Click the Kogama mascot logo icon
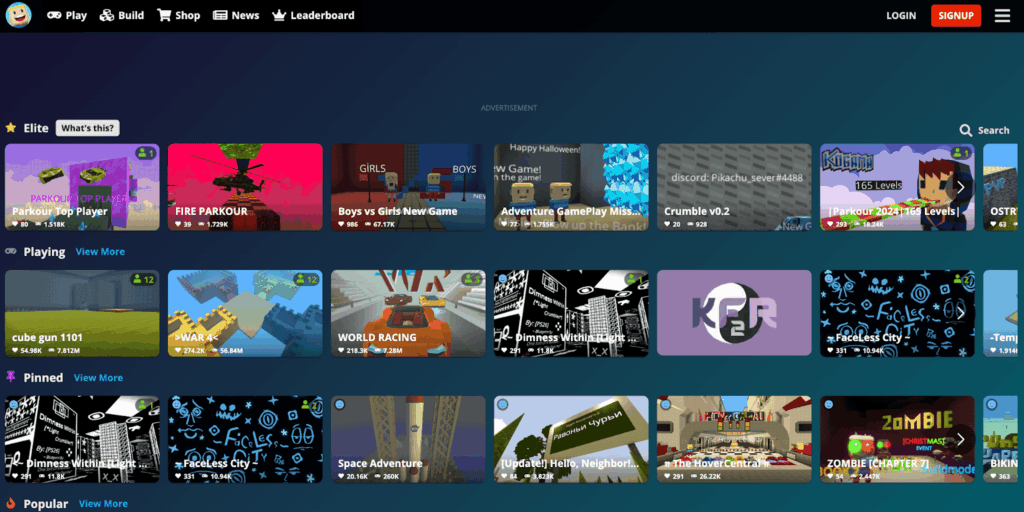 pyautogui.click(x=18, y=15)
